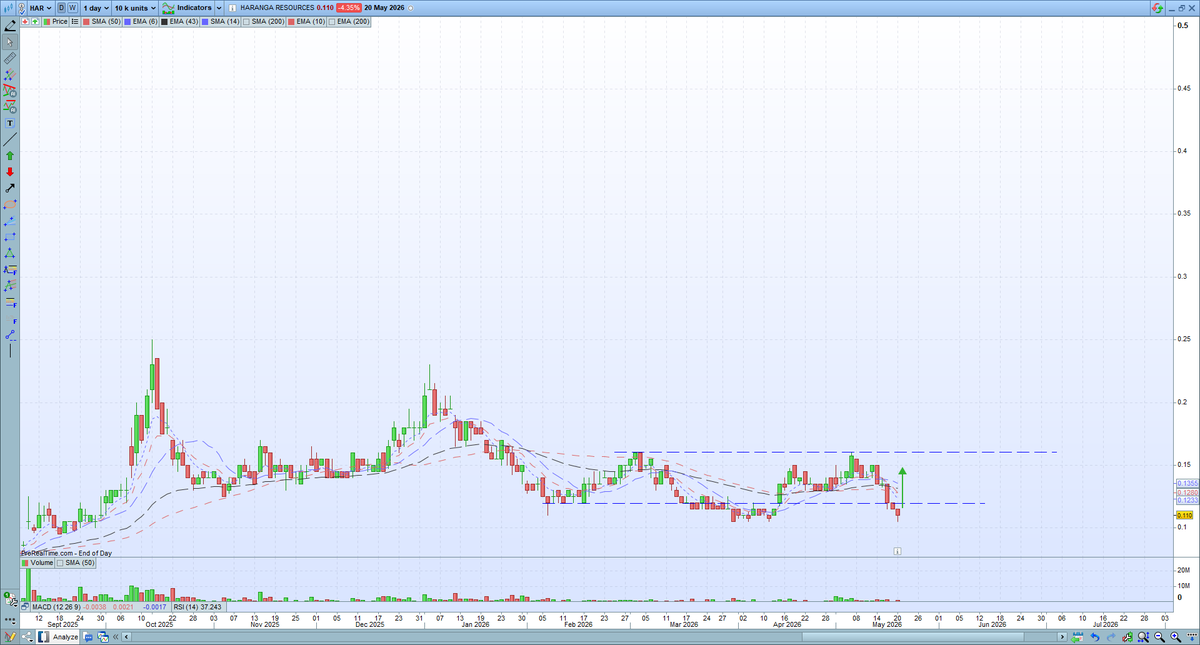This screenshot has width=1200, height=645.
Task: Open the chart type icon beside HAR
Action: pos(8,7)
